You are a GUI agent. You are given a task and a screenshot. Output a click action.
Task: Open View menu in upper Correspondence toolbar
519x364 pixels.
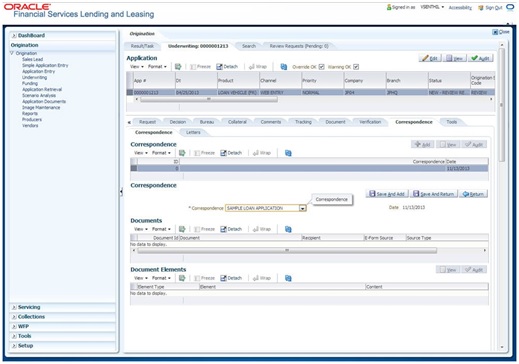(141, 153)
